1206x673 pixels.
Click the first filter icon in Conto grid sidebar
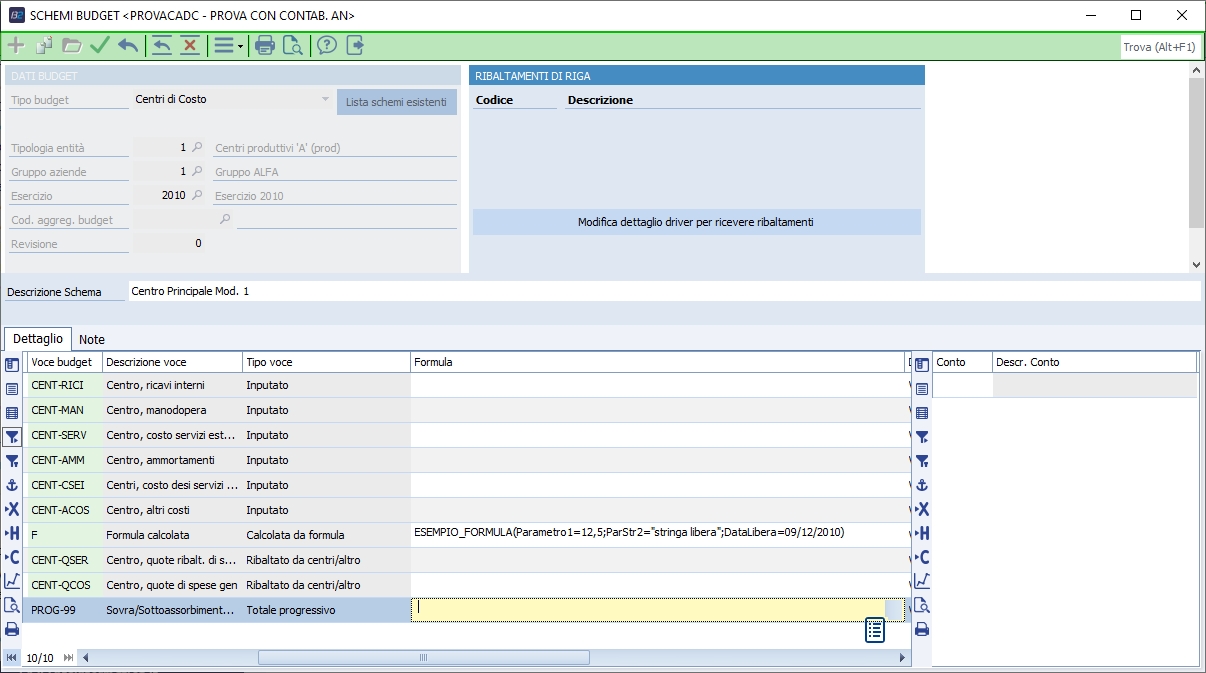point(922,437)
